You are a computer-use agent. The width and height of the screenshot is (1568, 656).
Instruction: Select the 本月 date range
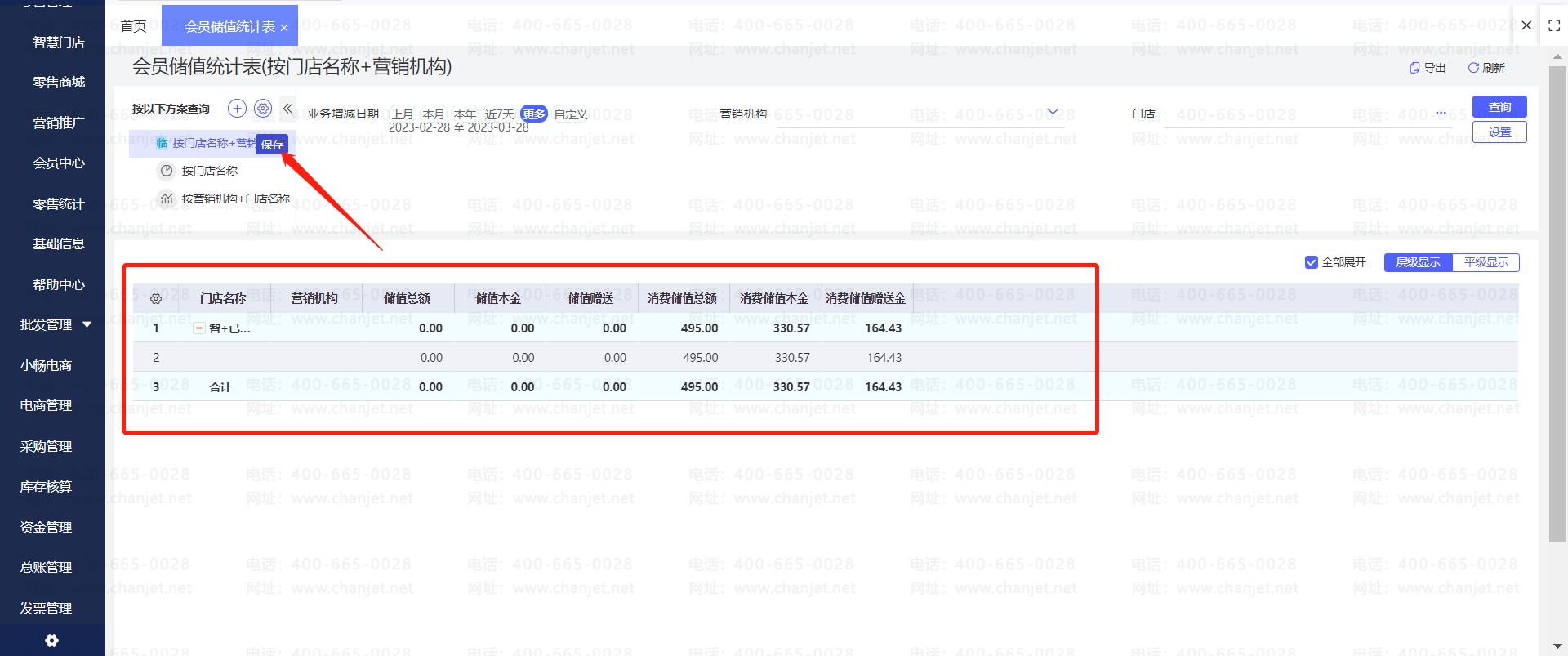coord(434,114)
